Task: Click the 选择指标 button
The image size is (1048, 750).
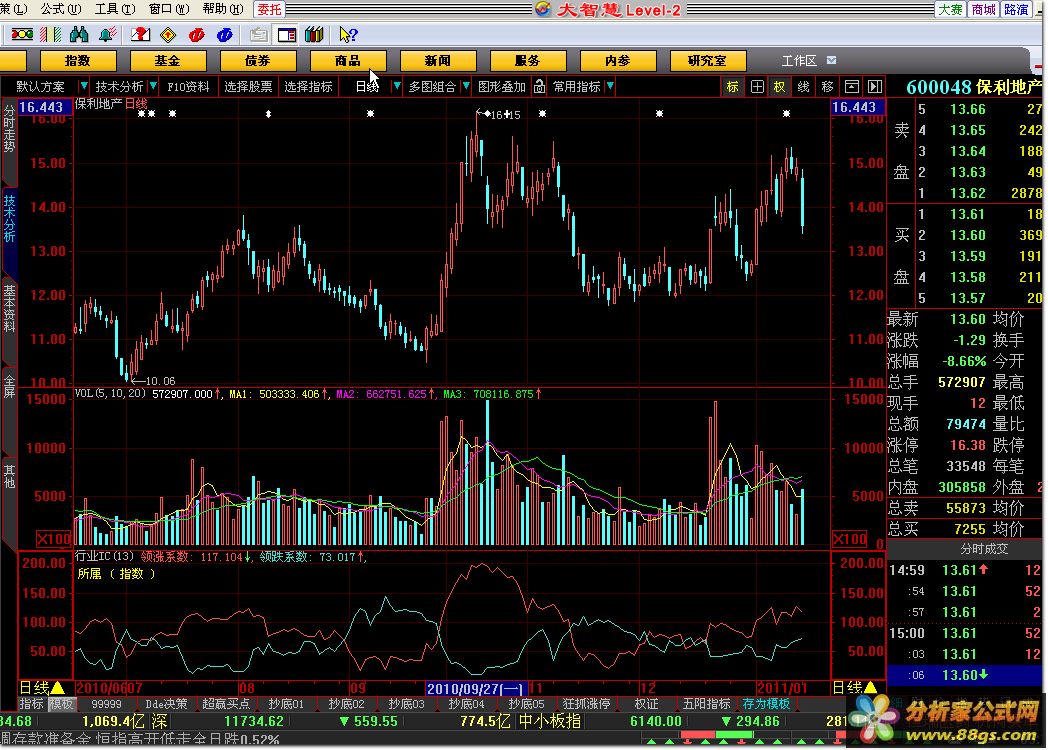Action: 308,86
